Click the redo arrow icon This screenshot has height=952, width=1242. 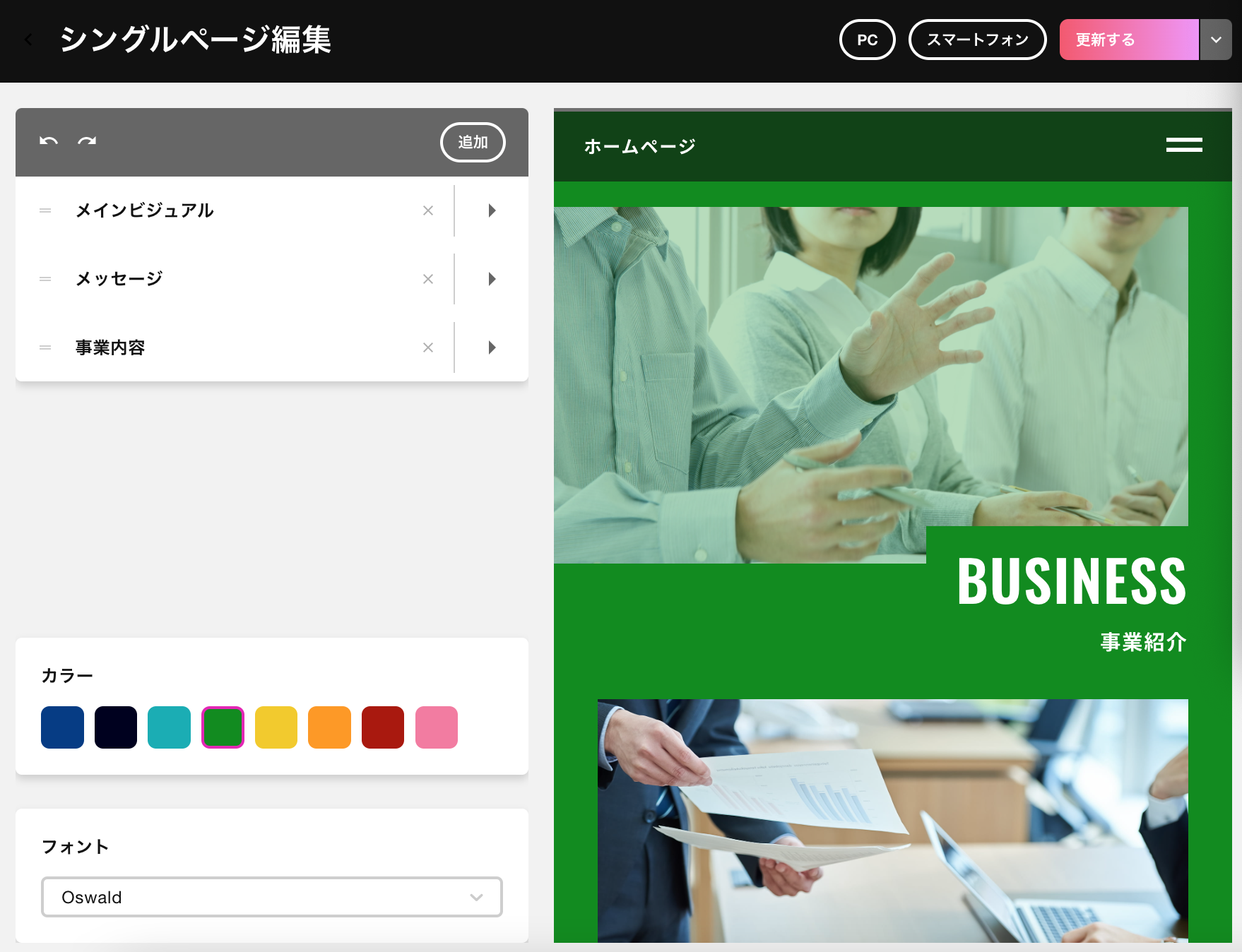point(87,141)
